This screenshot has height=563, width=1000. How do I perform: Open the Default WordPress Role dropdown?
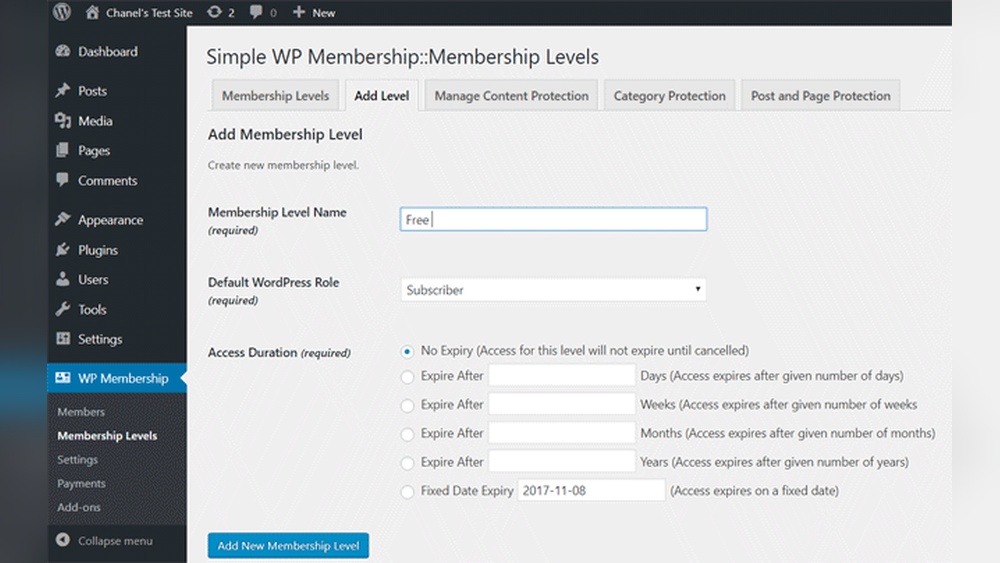click(553, 290)
